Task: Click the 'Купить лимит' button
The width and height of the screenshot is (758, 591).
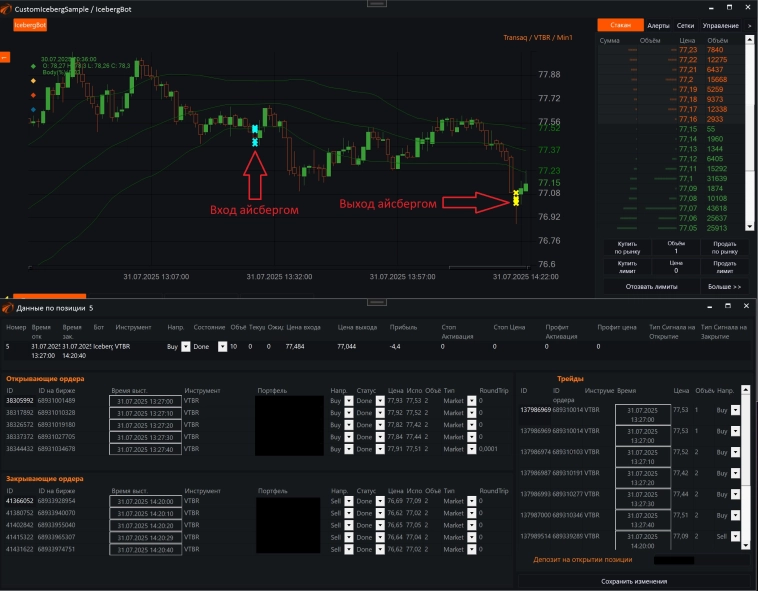Action: (x=627, y=267)
